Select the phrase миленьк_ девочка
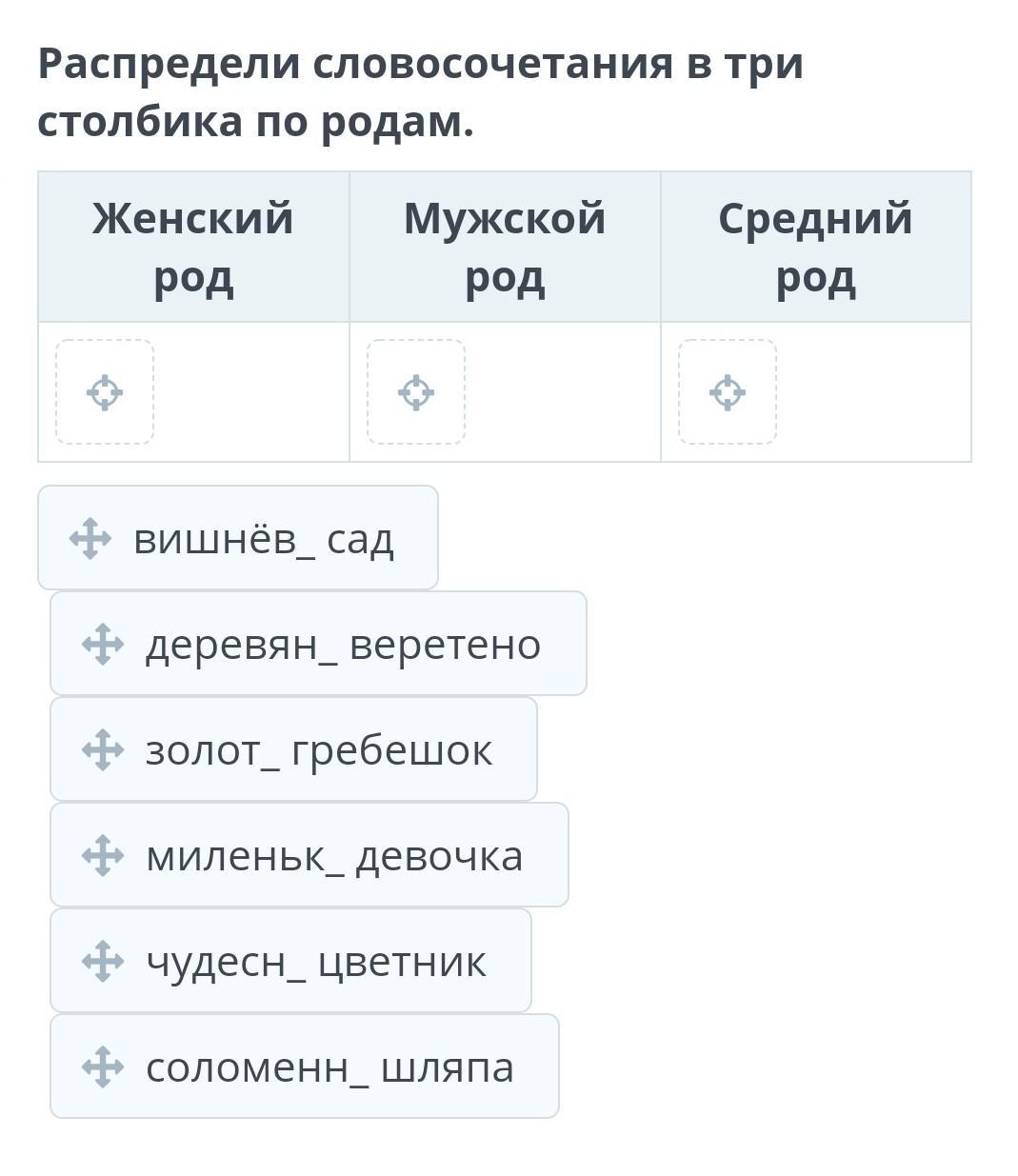 pos(334,857)
